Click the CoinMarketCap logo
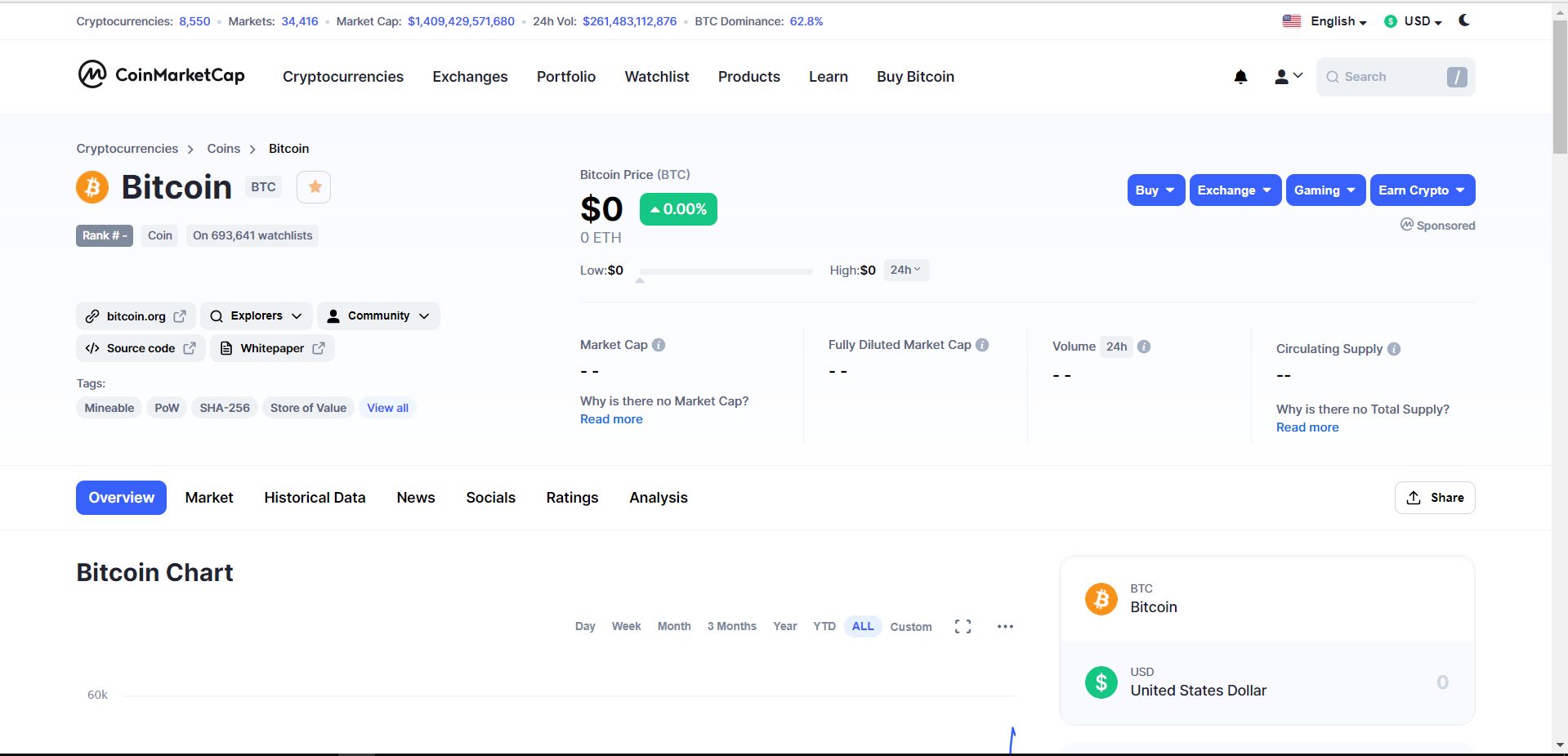The height and width of the screenshot is (756, 1568). 161,75
